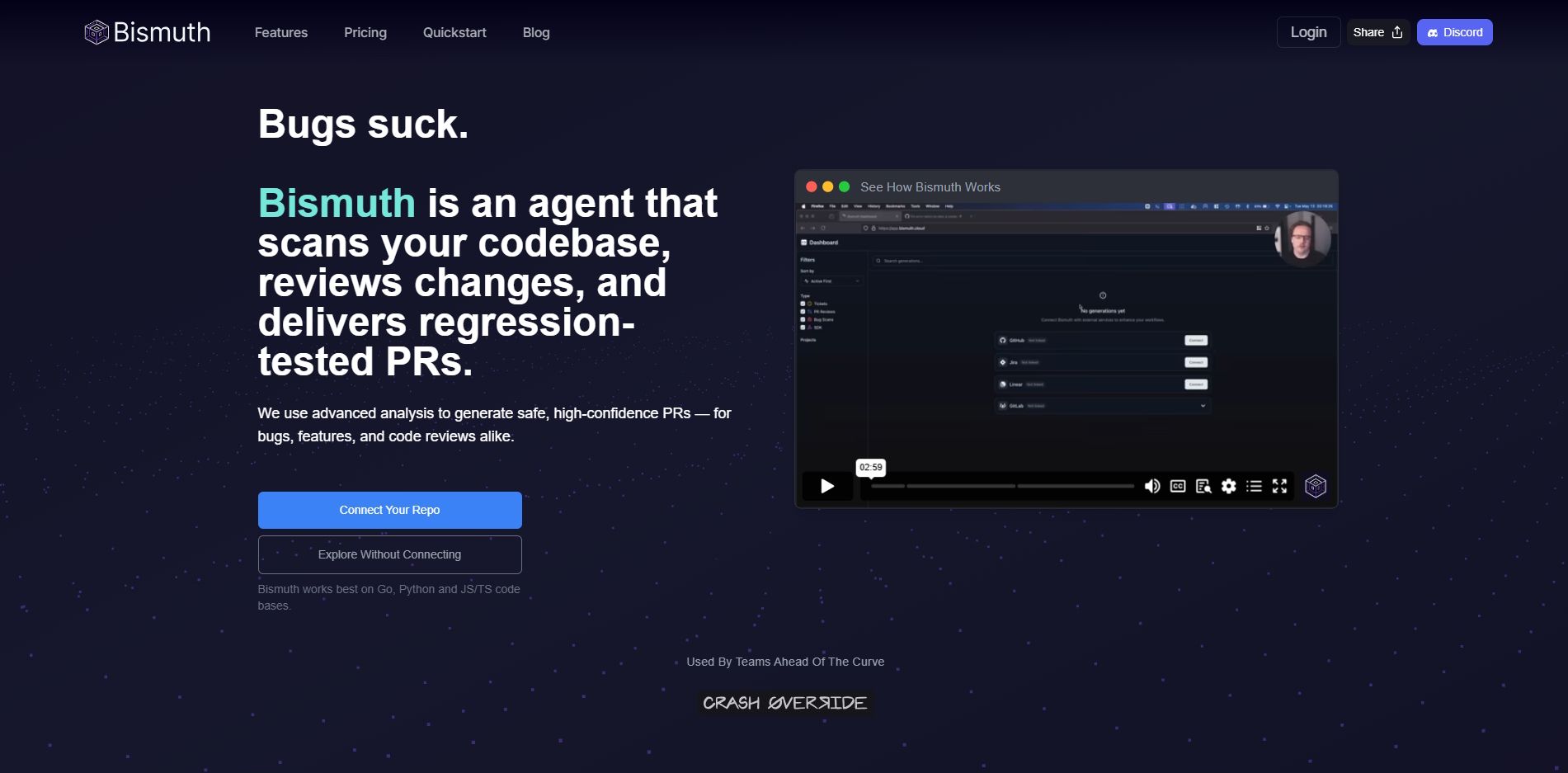
Task: Click the 'Bugs suck.' heading
Action: tap(363, 125)
